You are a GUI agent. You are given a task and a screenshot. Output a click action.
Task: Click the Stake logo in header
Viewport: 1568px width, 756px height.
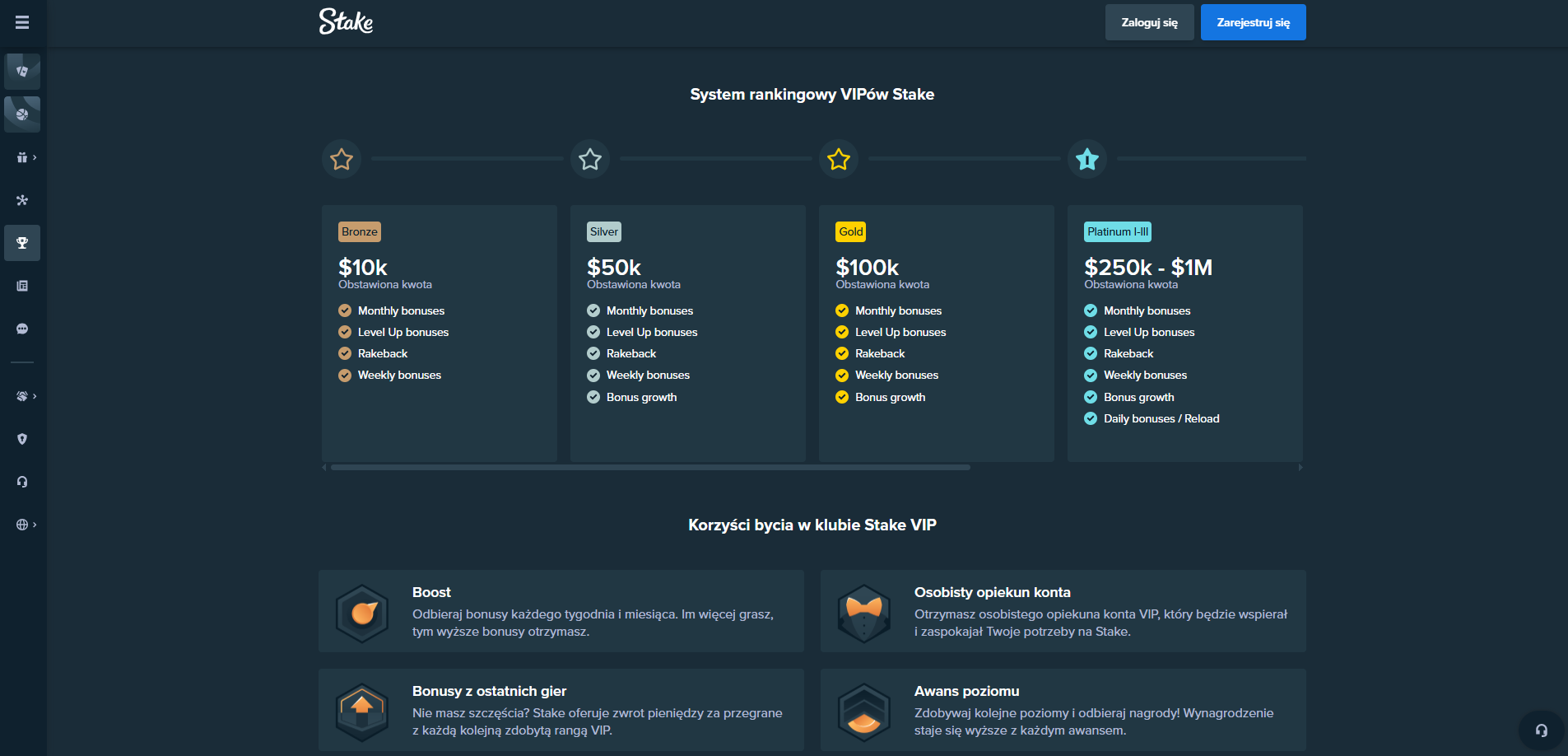(346, 21)
